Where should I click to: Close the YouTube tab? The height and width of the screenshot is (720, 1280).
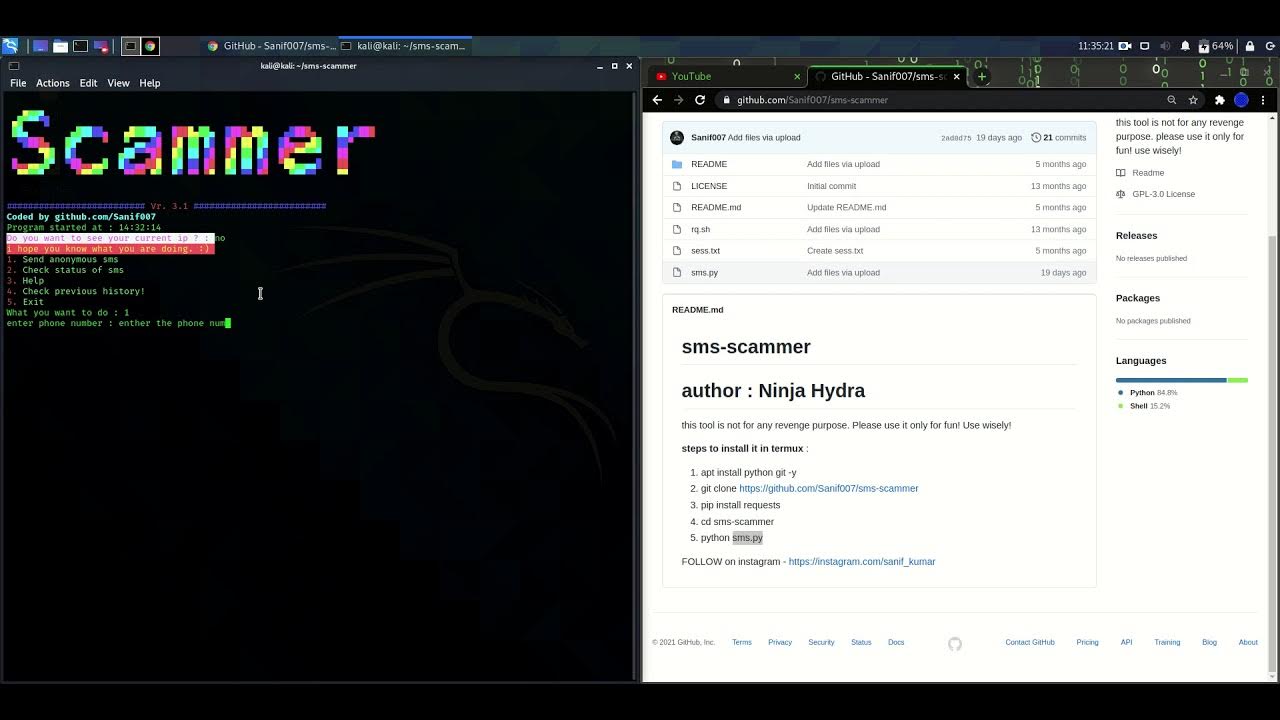(797, 76)
